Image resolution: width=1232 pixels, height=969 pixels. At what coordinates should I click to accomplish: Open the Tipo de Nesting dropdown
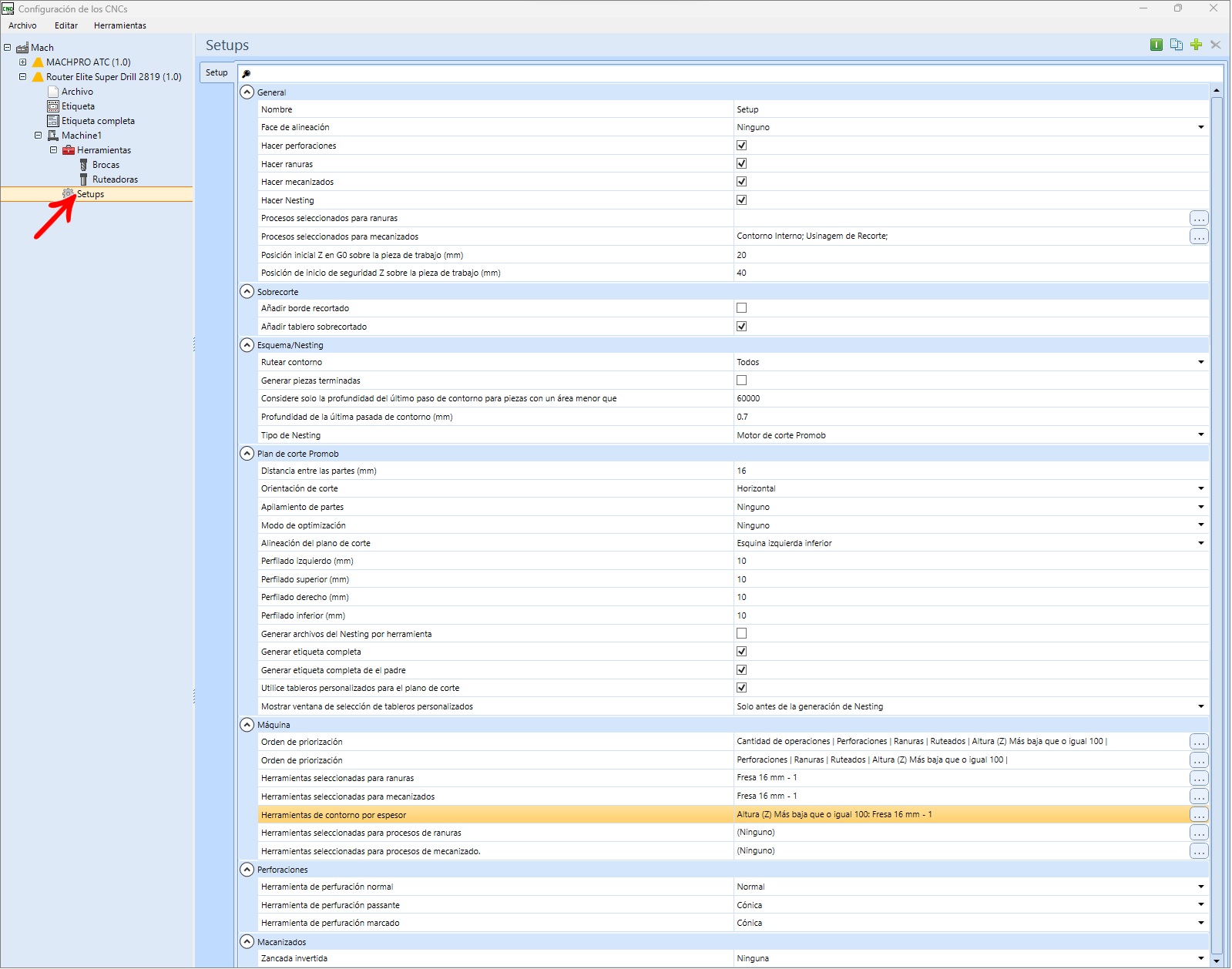pyautogui.click(x=1200, y=435)
